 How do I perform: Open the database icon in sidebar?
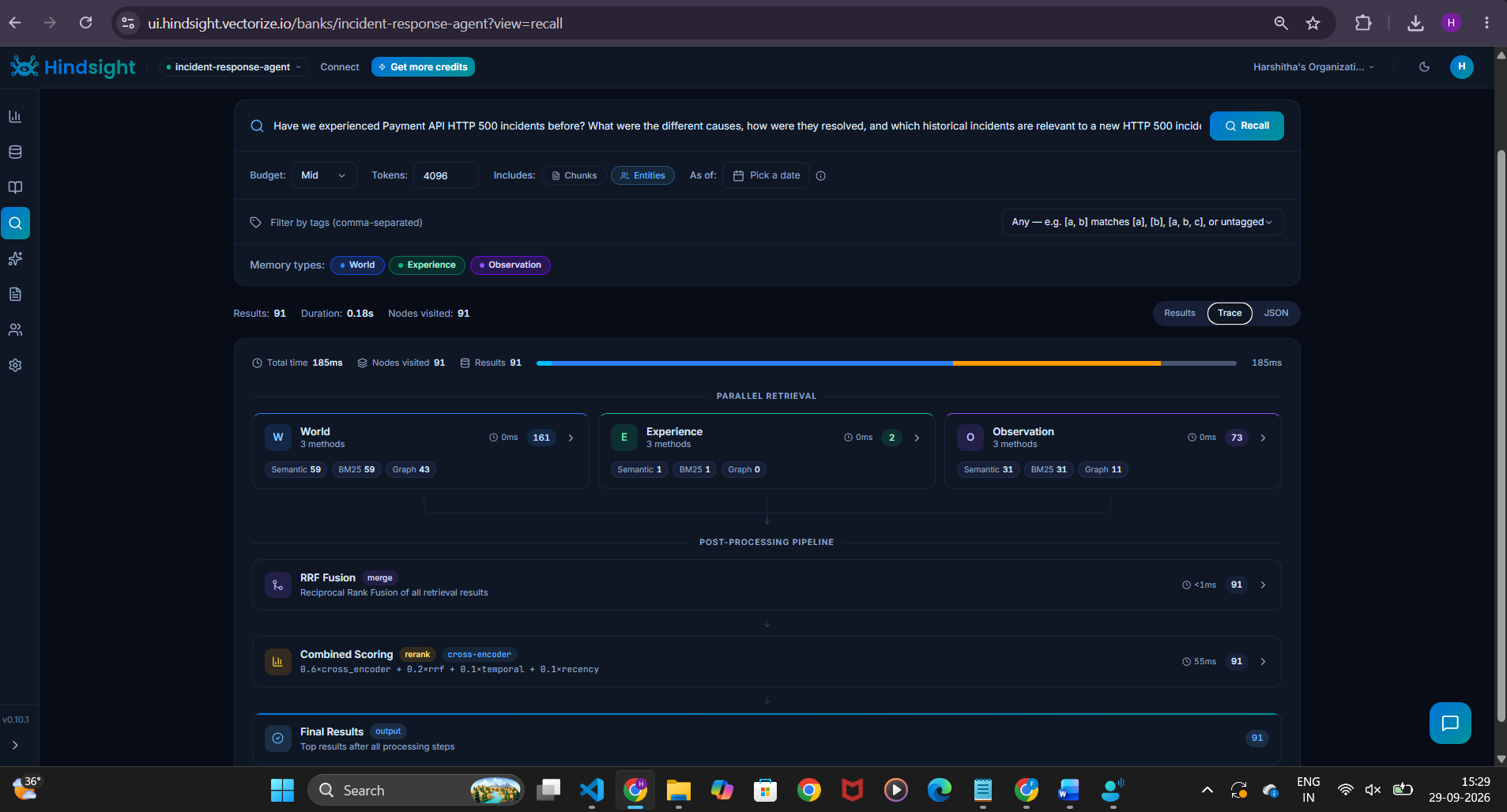tap(15, 152)
